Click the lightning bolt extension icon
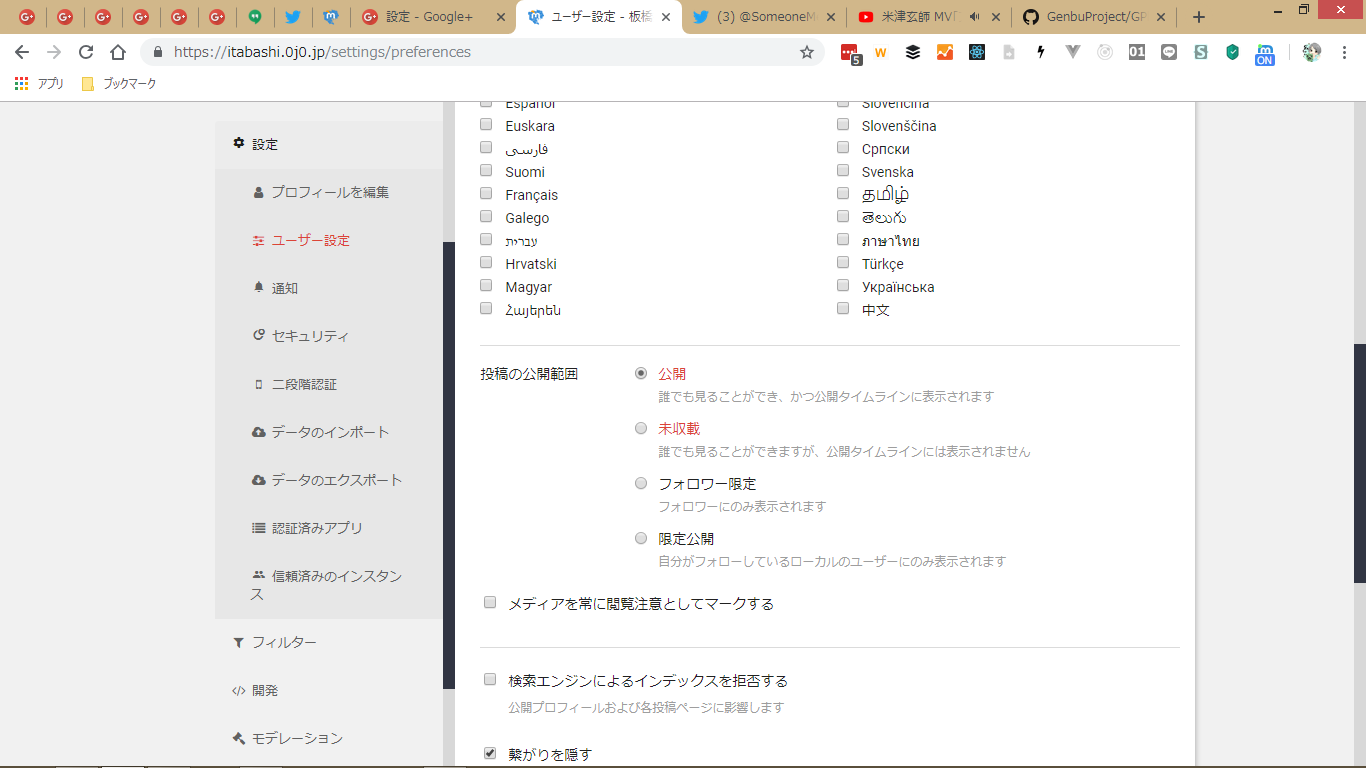Screen dimensions: 1366x768 point(1041,52)
